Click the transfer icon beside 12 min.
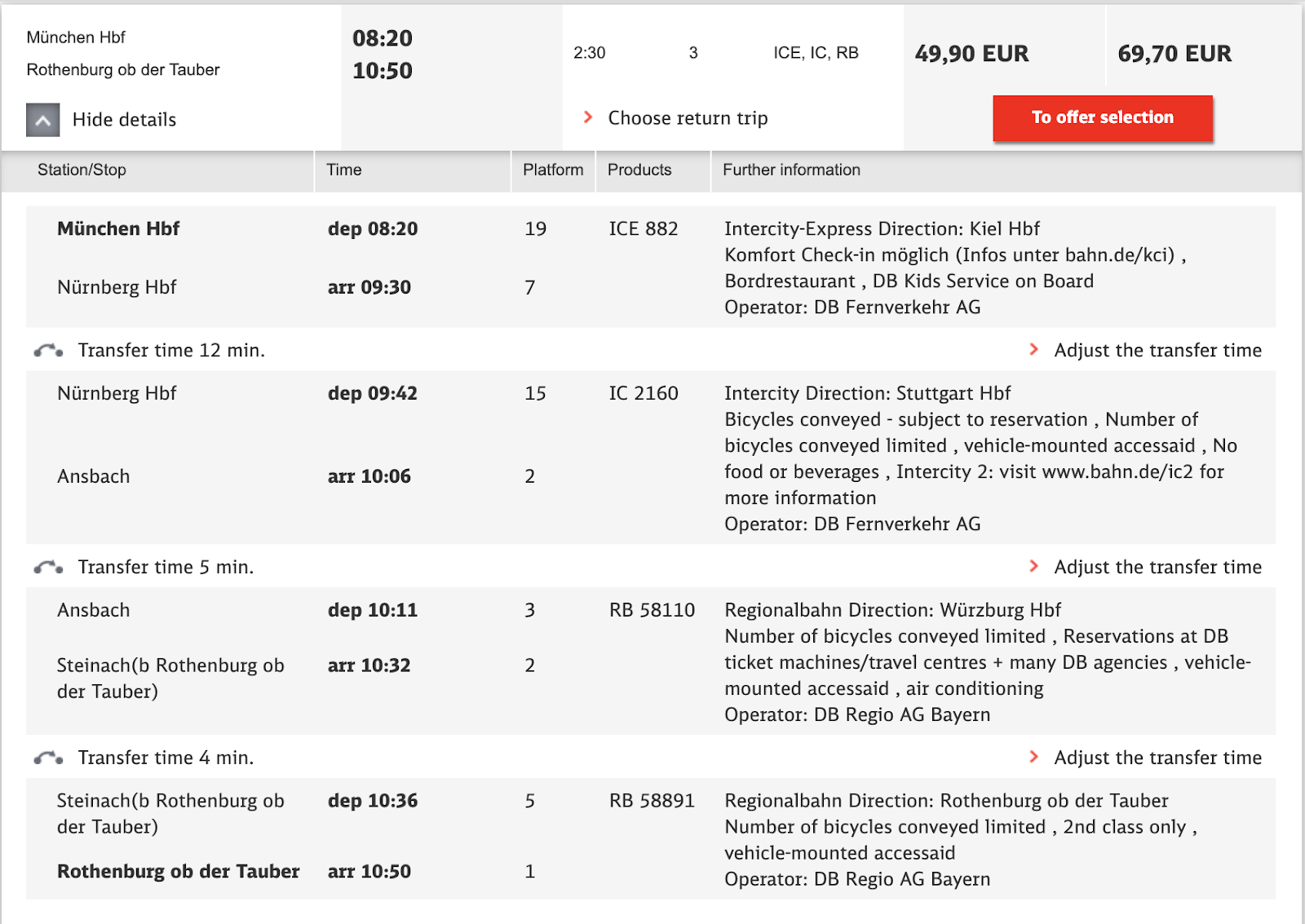 tap(48, 351)
